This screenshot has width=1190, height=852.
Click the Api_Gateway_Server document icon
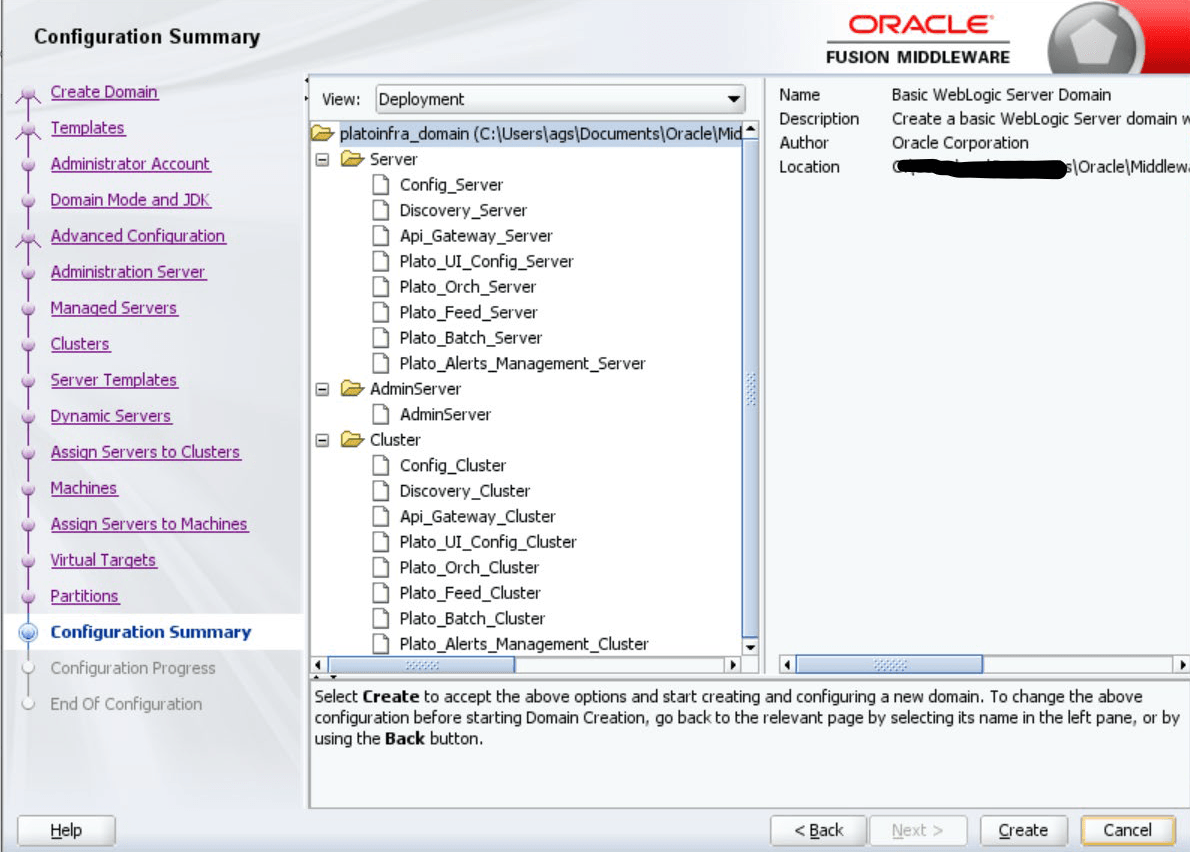tap(381, 235)
